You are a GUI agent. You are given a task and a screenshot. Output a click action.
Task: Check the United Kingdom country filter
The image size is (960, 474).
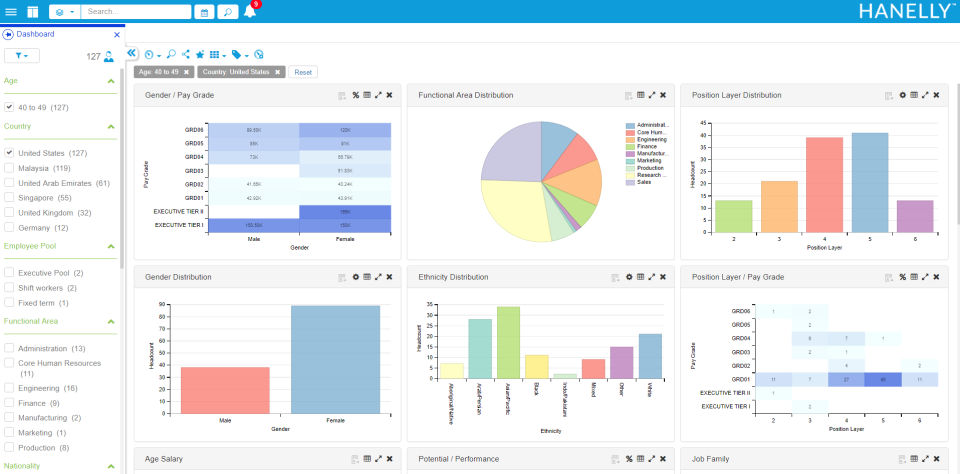[9, 213]
